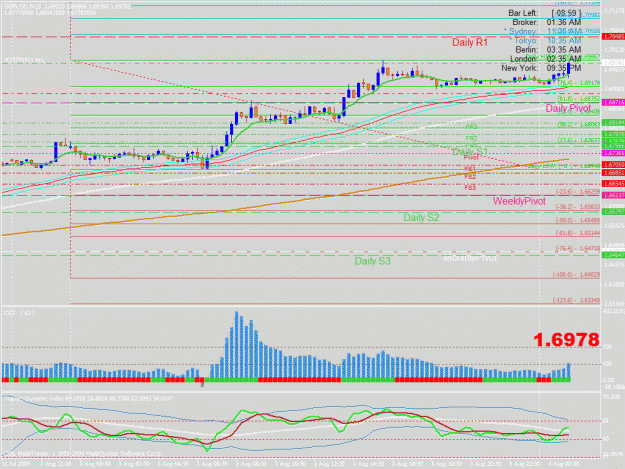
Task: Click the red 1.67050 price axis tag
Action: point(613,165)
